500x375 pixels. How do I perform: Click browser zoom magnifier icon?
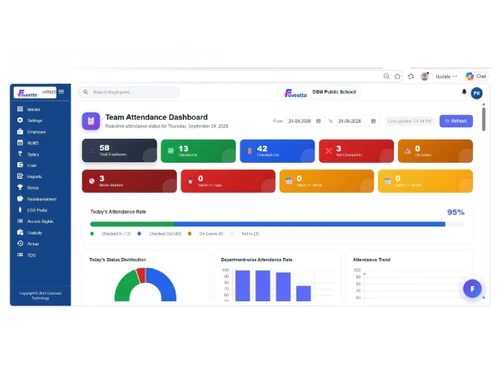point(386,76)
